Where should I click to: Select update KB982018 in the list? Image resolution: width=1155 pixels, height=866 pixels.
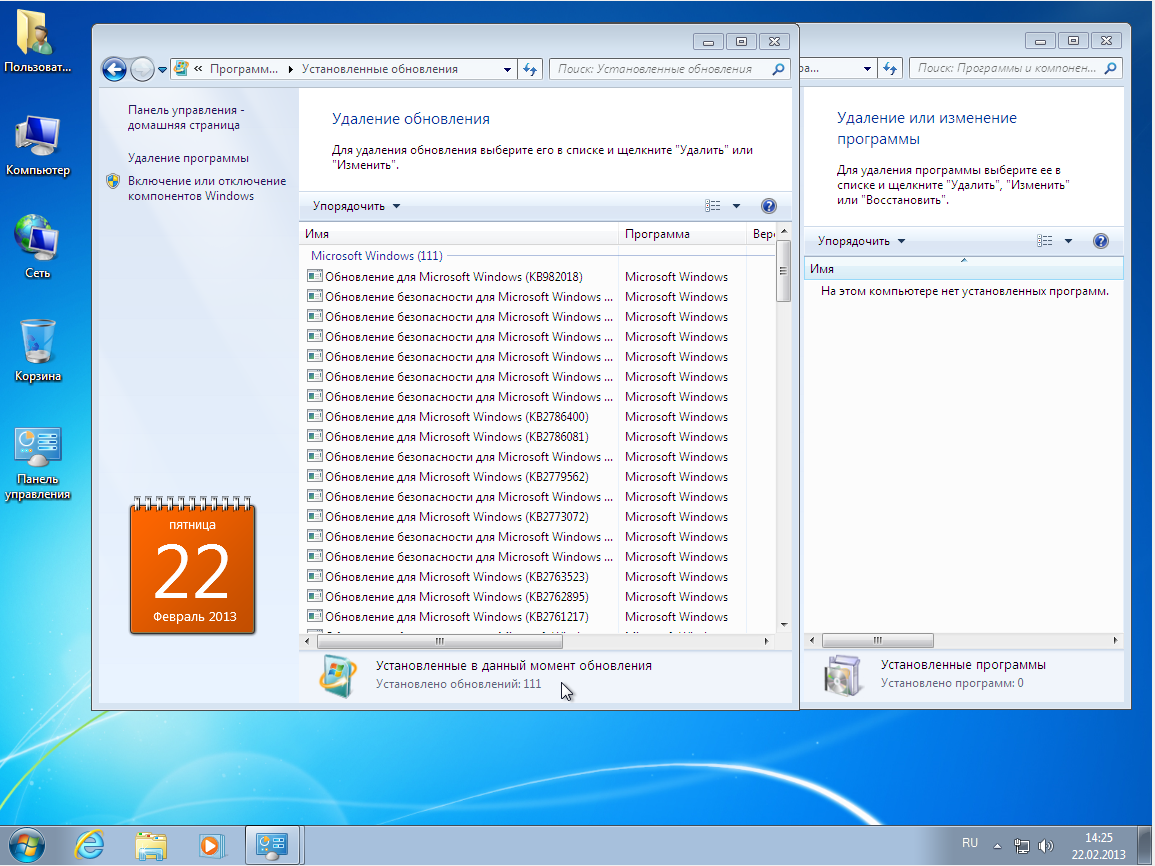coord(453,277)
